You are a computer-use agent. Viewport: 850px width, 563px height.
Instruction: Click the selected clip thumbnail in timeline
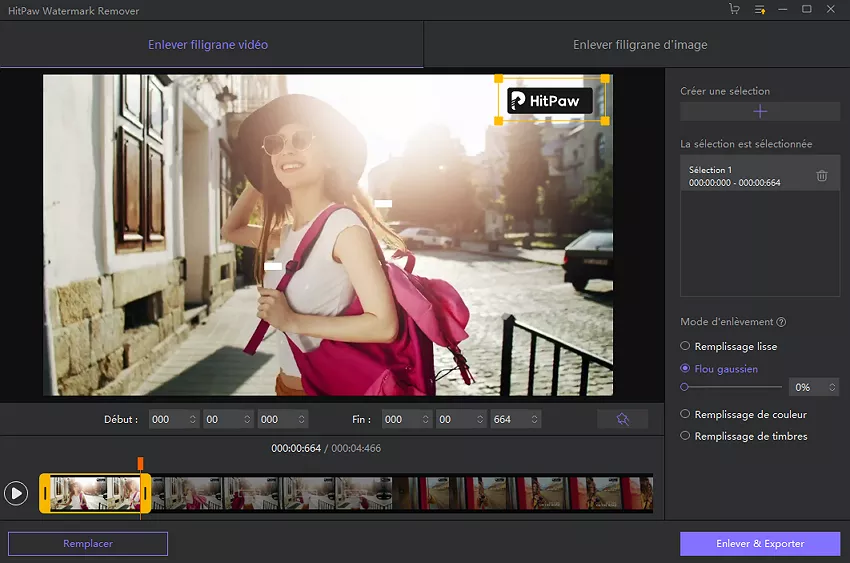95,493
